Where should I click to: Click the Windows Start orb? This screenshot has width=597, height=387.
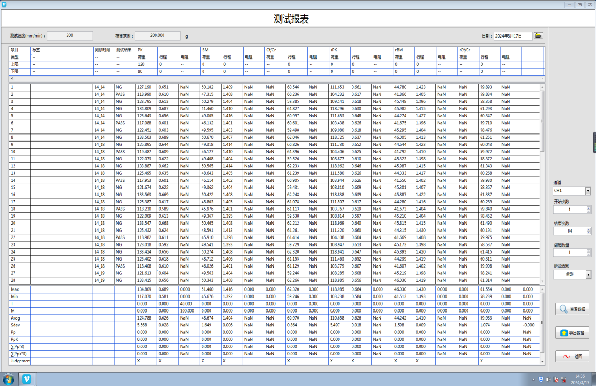point(8,379)
